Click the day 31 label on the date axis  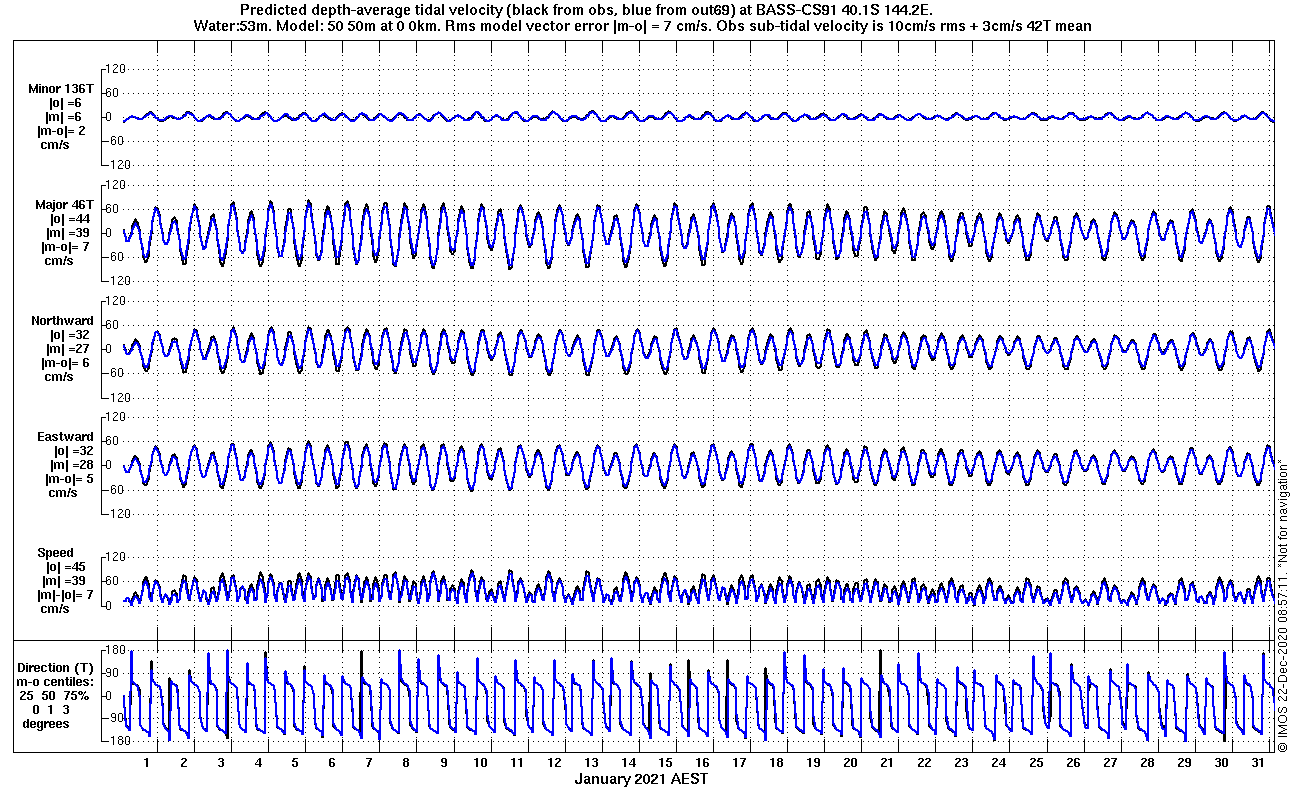[1257, 763]
